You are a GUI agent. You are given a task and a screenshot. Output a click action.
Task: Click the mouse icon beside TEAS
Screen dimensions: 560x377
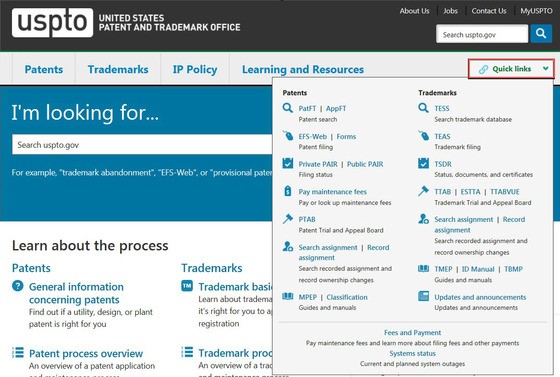(x=423, y=136)
